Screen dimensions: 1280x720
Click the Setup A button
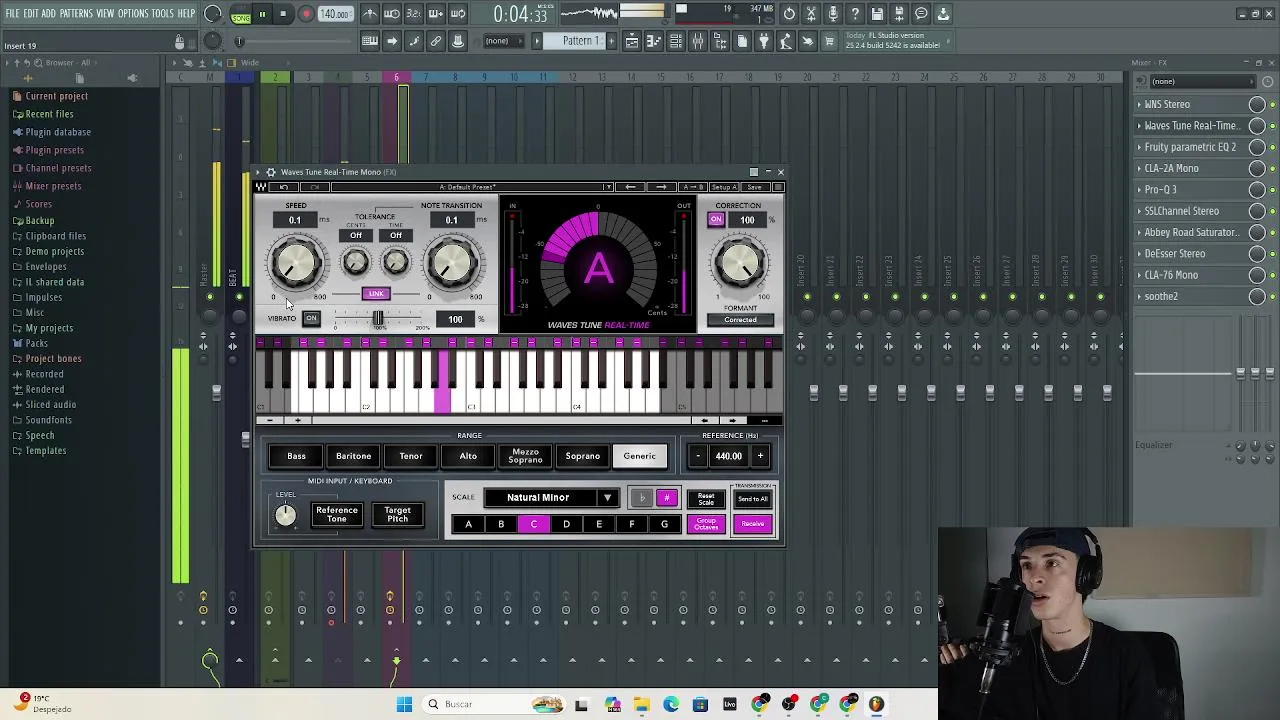click(x=723, y=187)
